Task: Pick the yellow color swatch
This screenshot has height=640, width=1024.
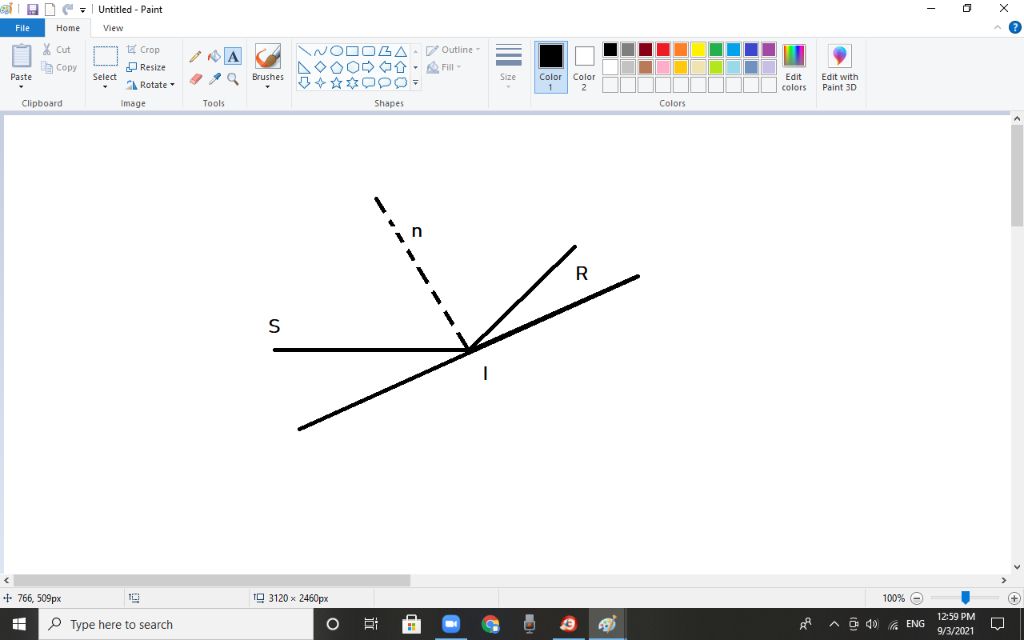Action: (x=698, y=50)
